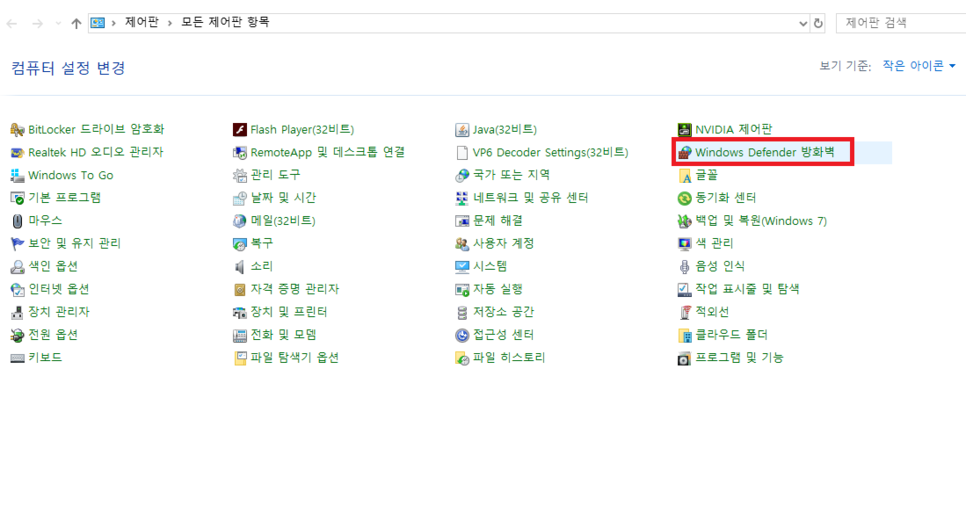Open the Java(32비트) icon
The image size is (966, 528).
(x=462, y=129)
